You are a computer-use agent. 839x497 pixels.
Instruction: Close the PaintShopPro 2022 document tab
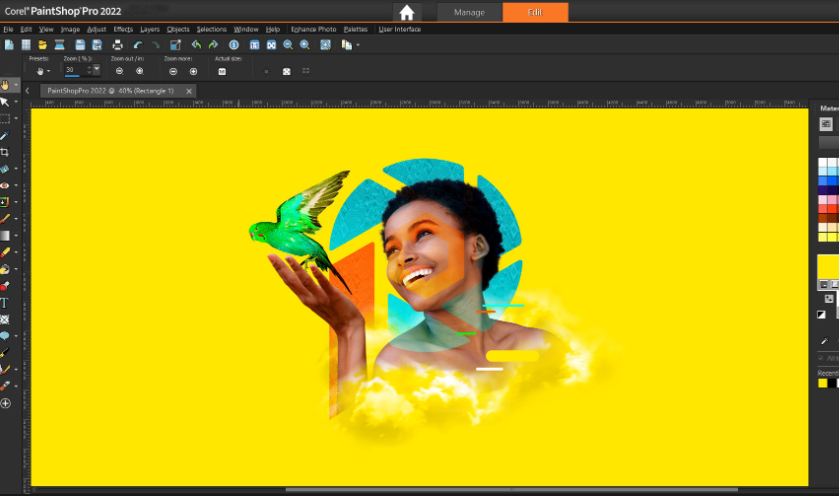tap(189, 91)
